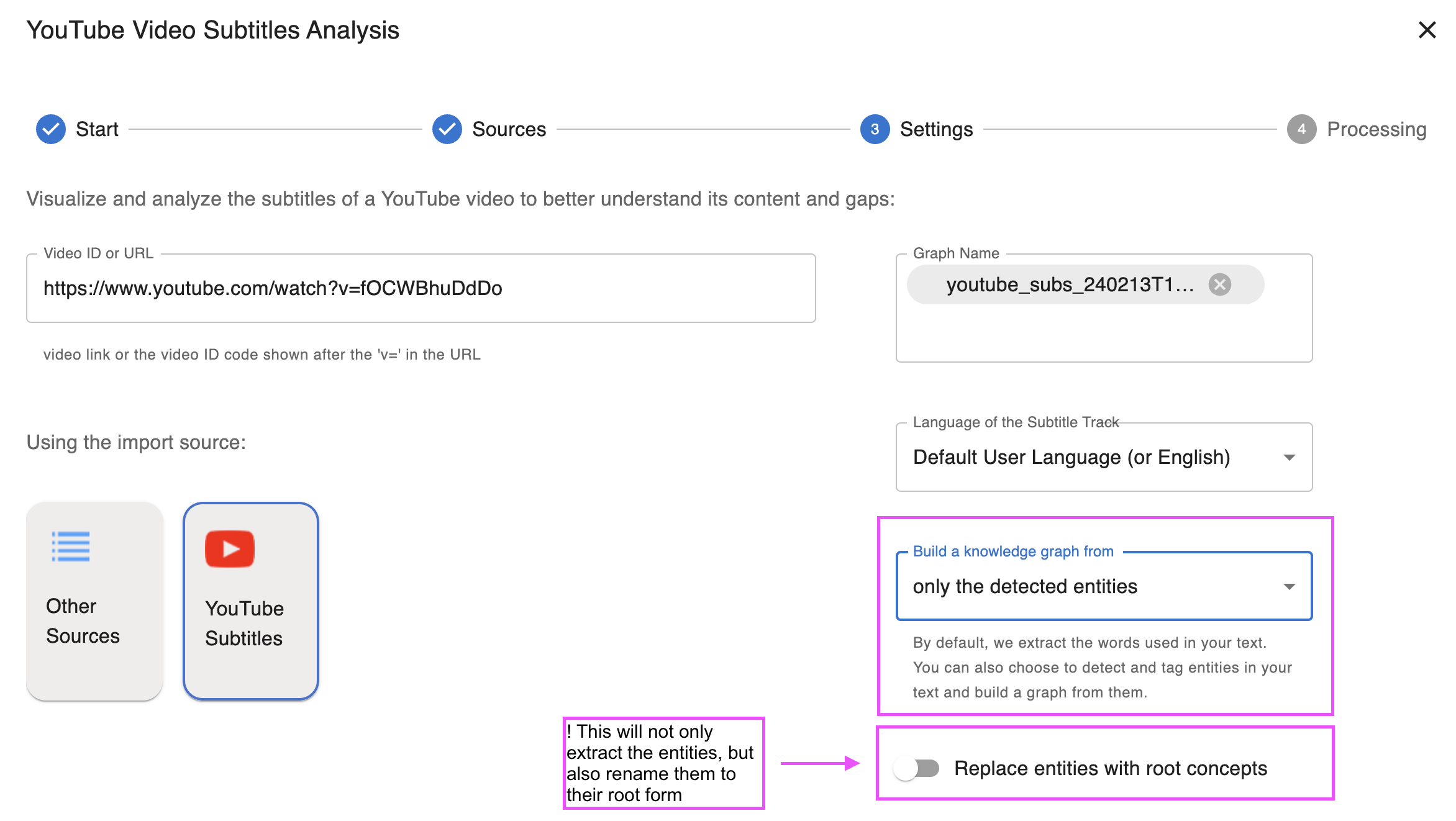Click the Video ID or URL input field

pos(421,288)
